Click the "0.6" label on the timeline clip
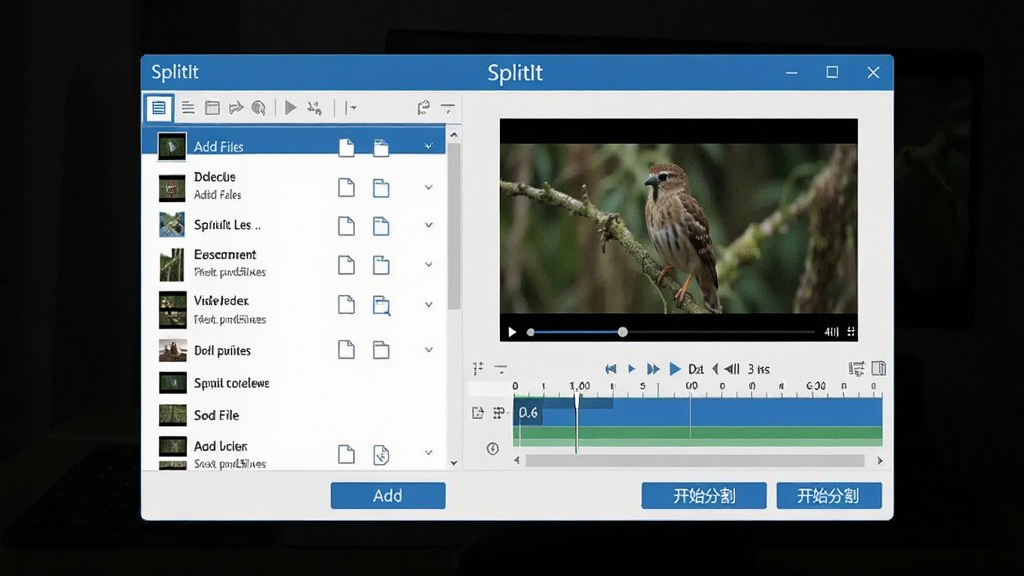Viewport: 1024px width, 576px height. click(x=528, y=413)
